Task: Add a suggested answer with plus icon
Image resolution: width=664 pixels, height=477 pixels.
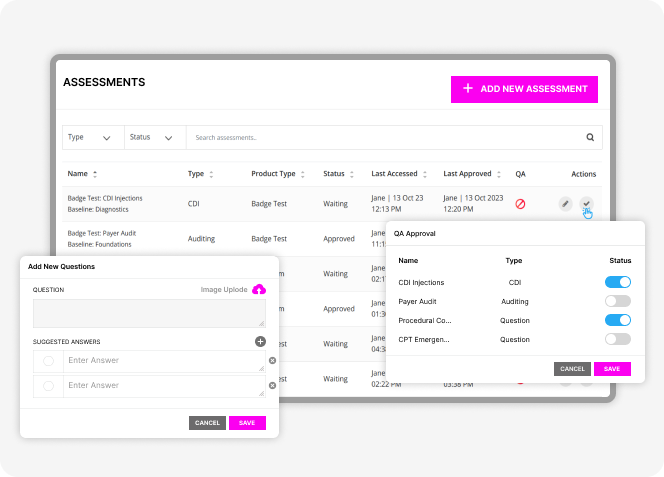Action: pos(260,342)
